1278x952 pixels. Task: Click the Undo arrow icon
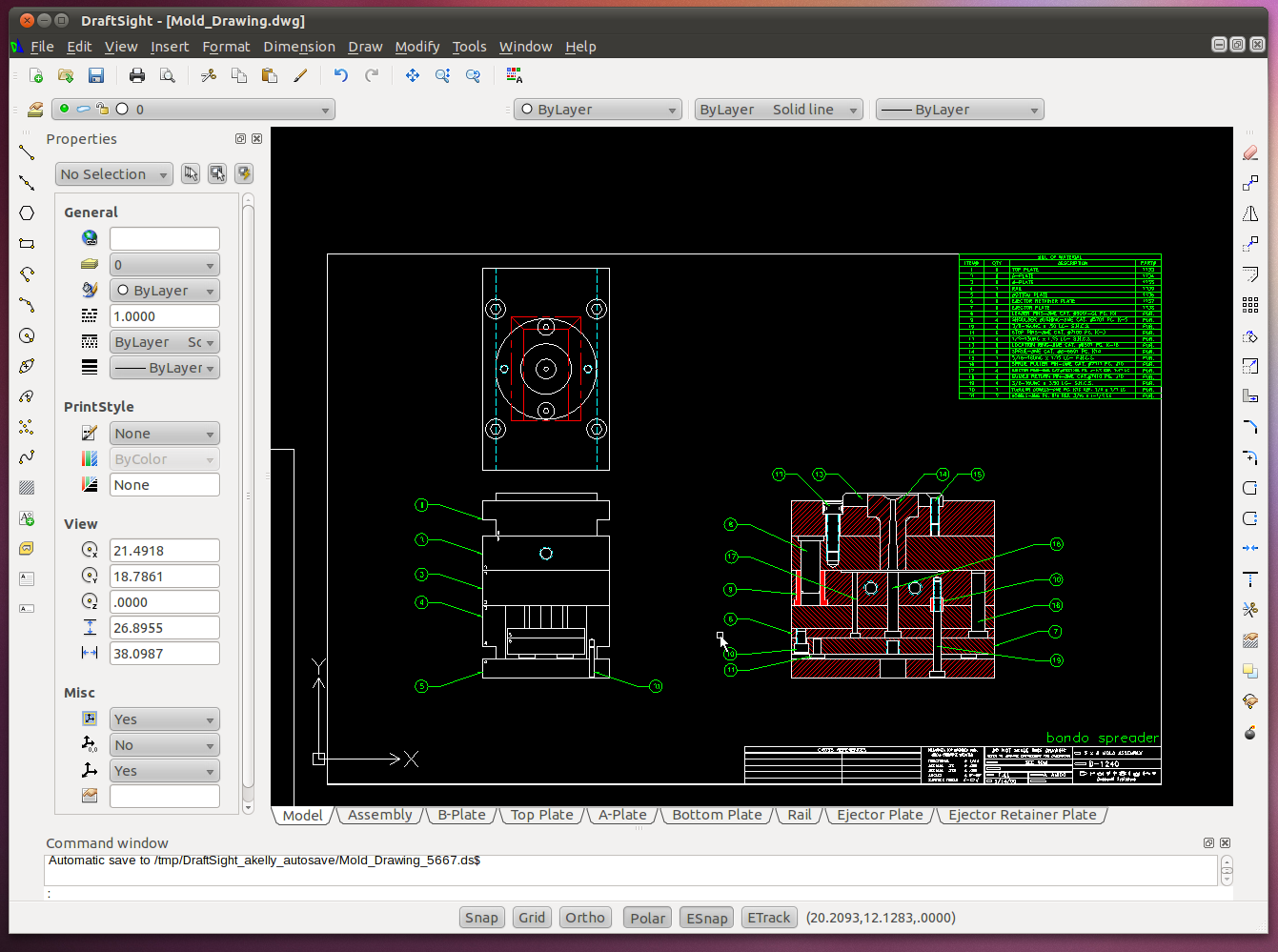coord(341,75)
